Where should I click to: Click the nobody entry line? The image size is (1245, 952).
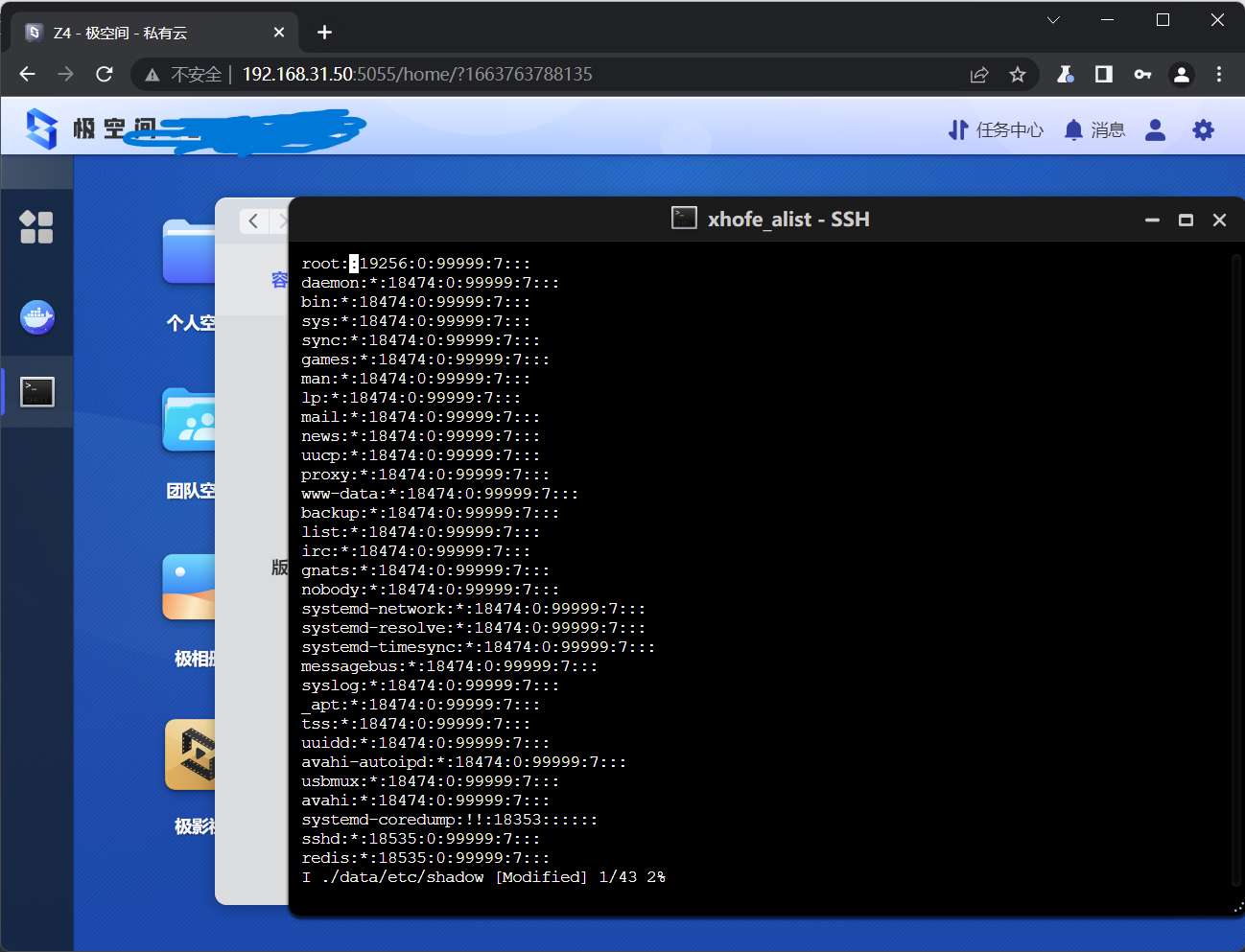pyautogui.click(x=430, y=590)
